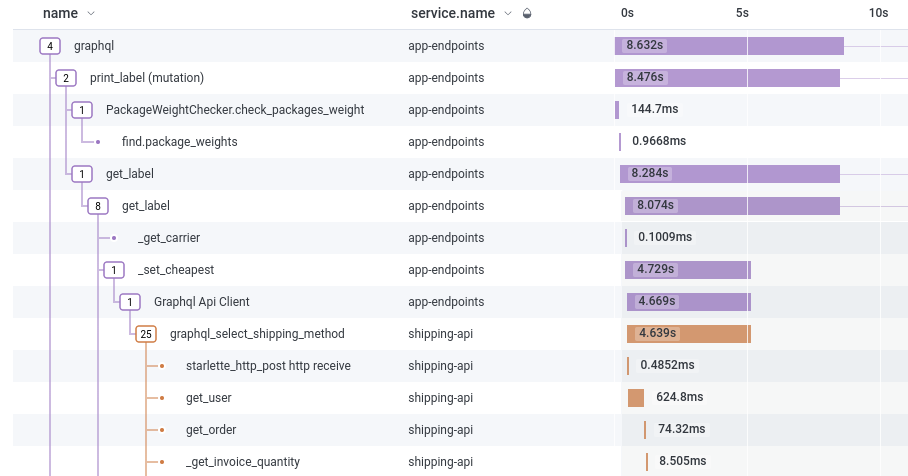The image size is (908, 476).
Task: Click shipping-api service in the get_user row
Action: coord(441,398)
